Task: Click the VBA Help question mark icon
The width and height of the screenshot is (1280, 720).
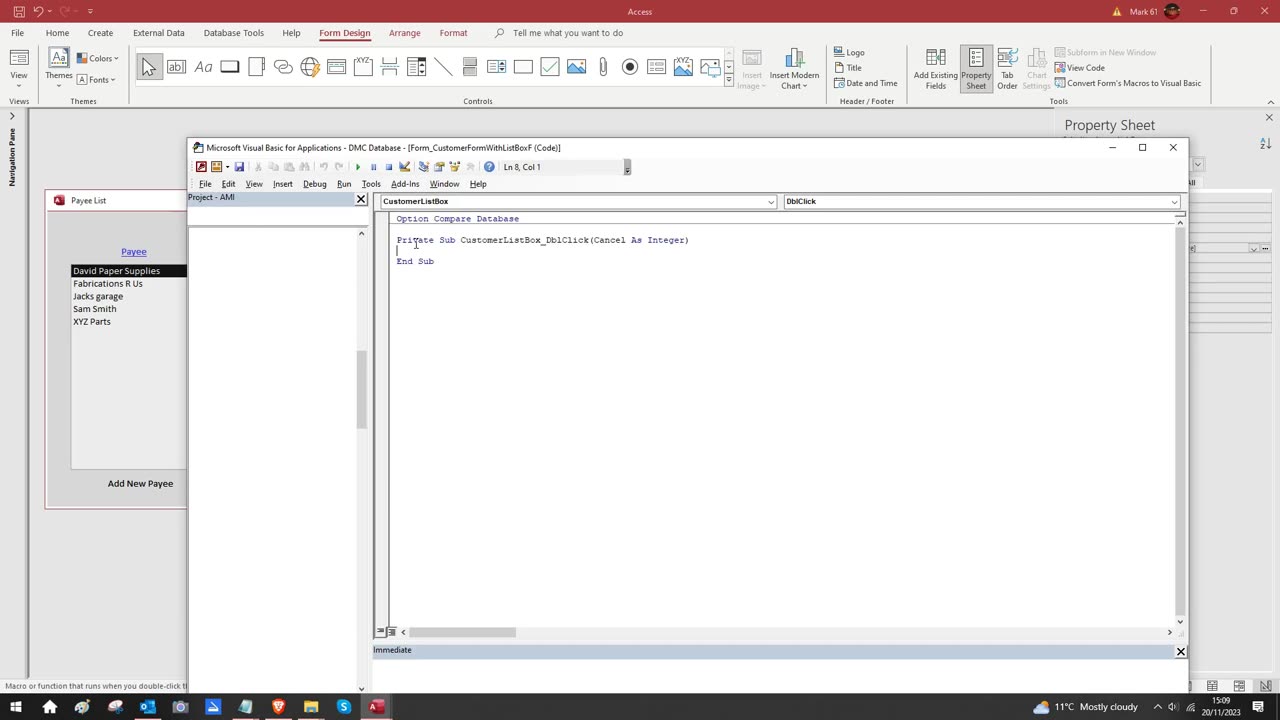Action: (489, 167)
